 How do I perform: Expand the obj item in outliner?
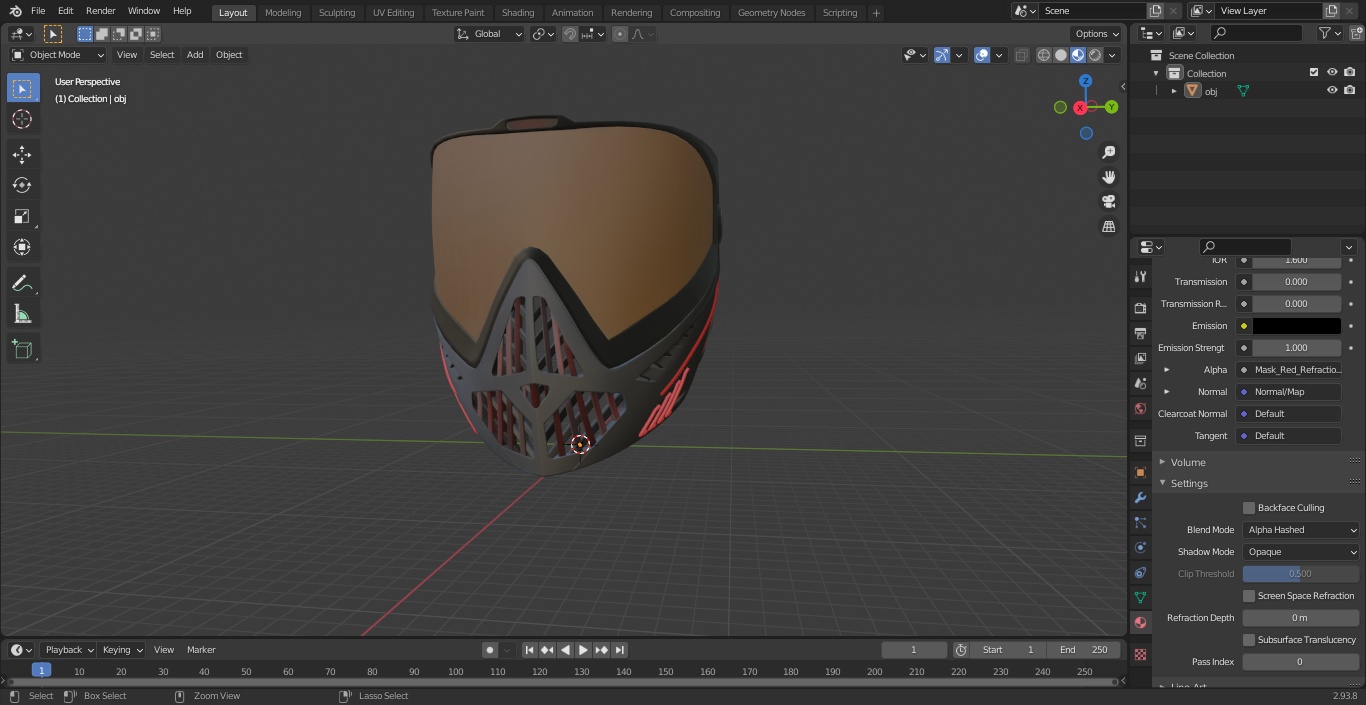pos(1174,91)
